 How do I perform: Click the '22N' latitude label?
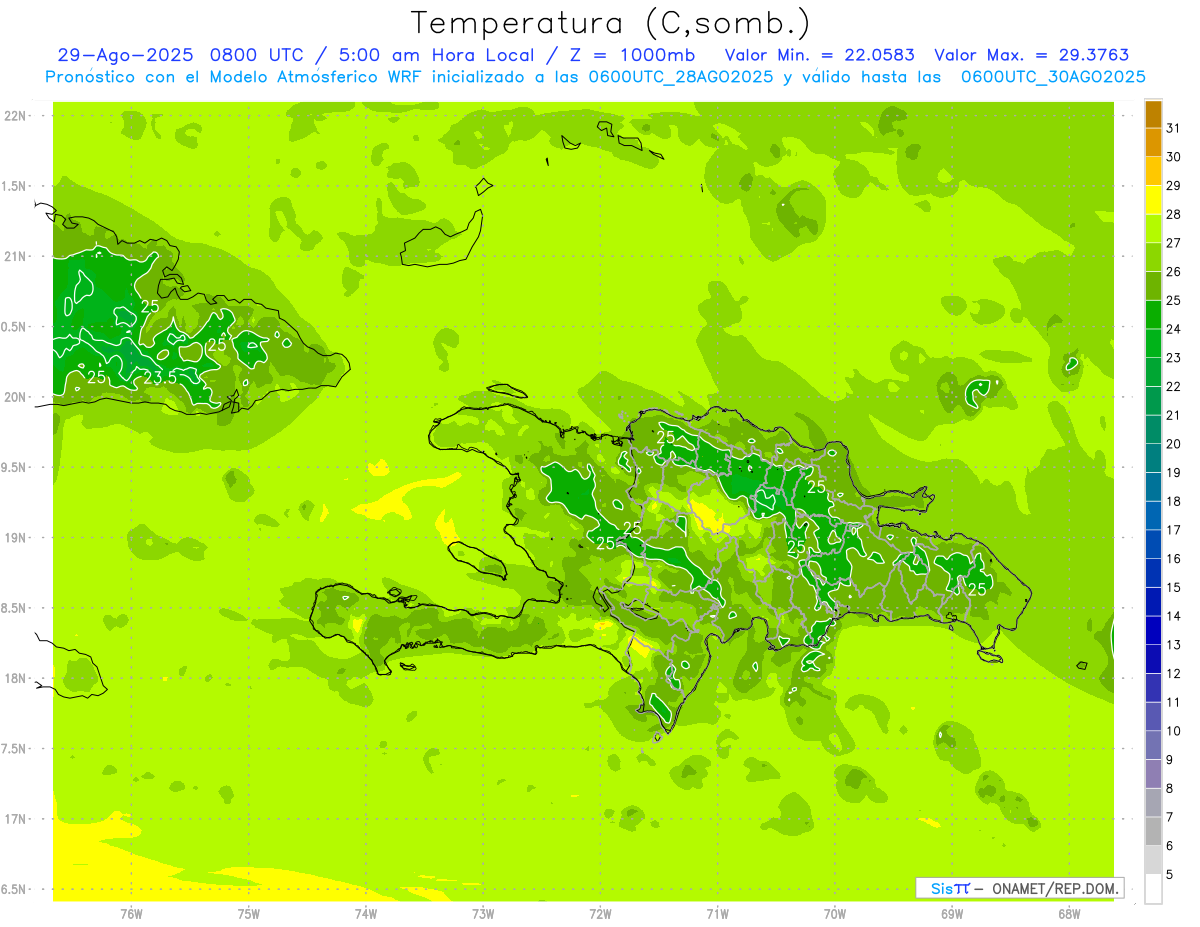[x=17, y=116]
